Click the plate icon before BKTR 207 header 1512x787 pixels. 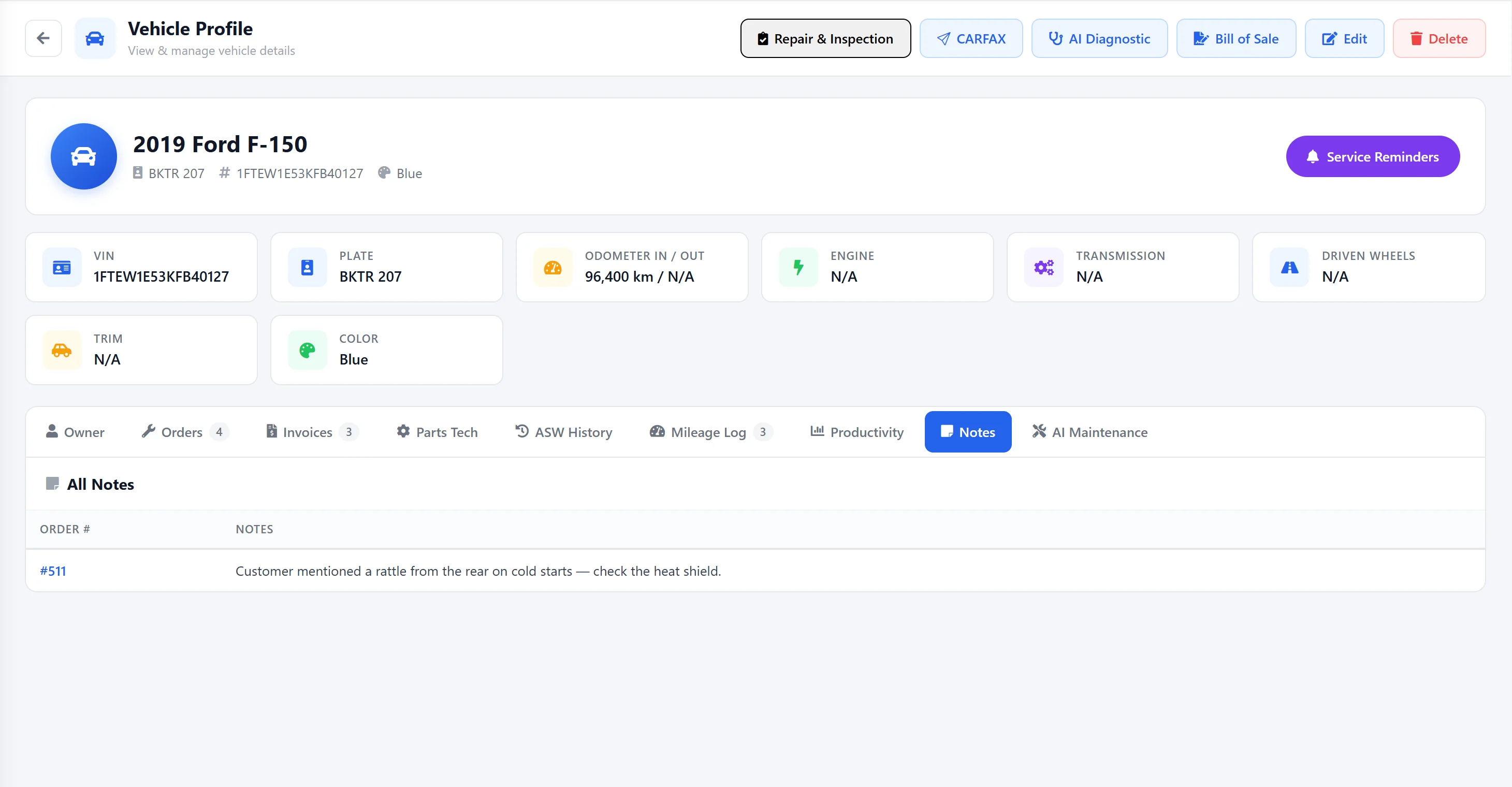pyautogui.click(x=137, y=172)
